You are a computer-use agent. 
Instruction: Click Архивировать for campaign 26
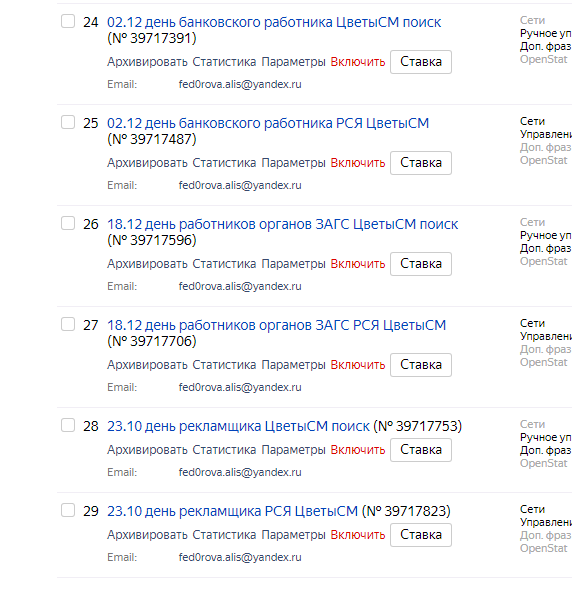tap(147, 264)
